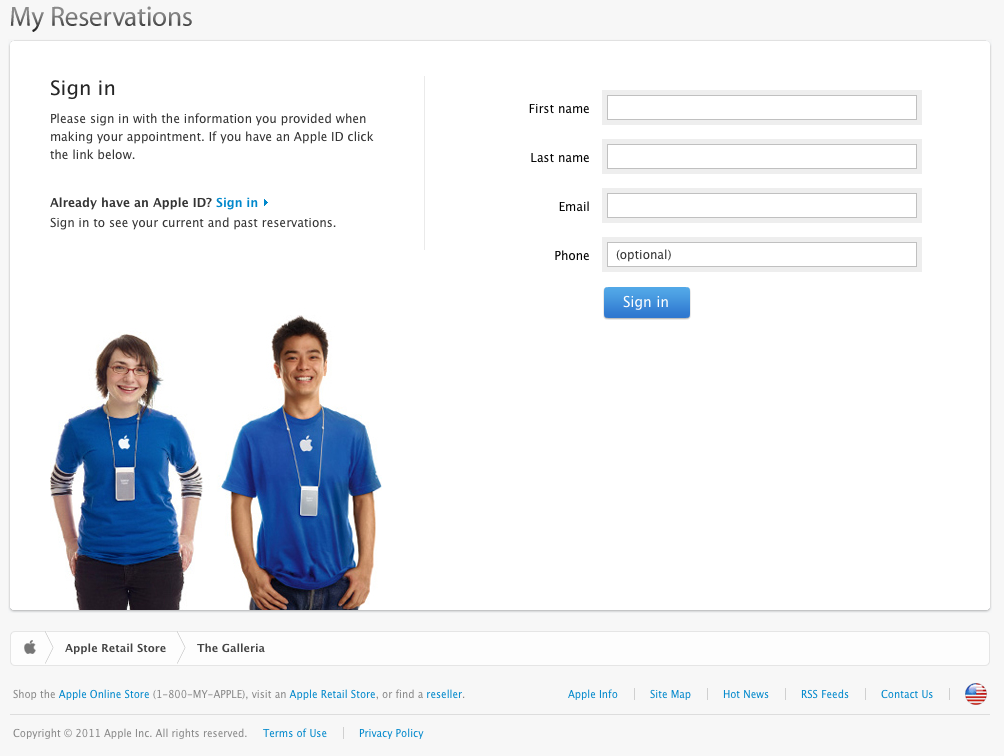This screenshot has height=756, width=1004.
Task: Click the US flag country selector icon
Action: tap(975, 694)
